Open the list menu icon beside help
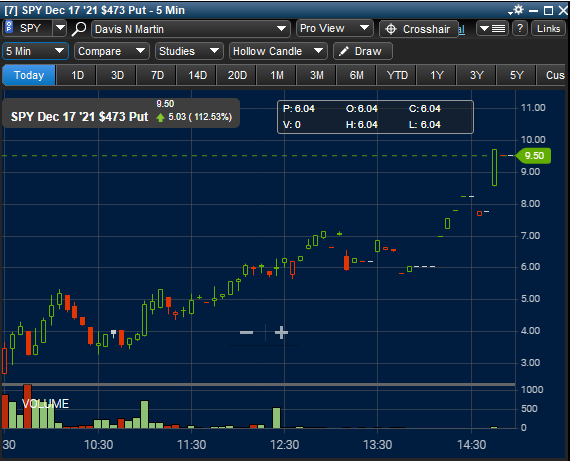Viewport: 570px width, 461px height. pyautogui.click(x=493, y=28)
